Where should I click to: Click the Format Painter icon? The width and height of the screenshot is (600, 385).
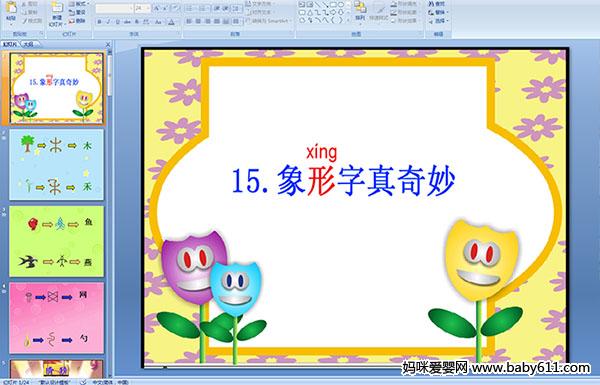coord(32,21)
